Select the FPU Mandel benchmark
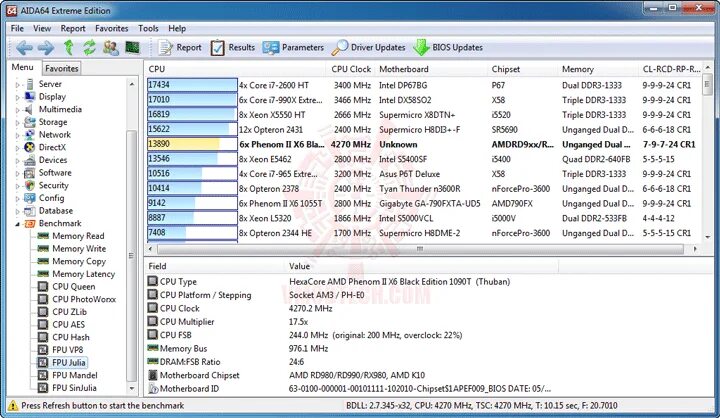The width and height of the screenshot is (720, 418). coord(75,375)
